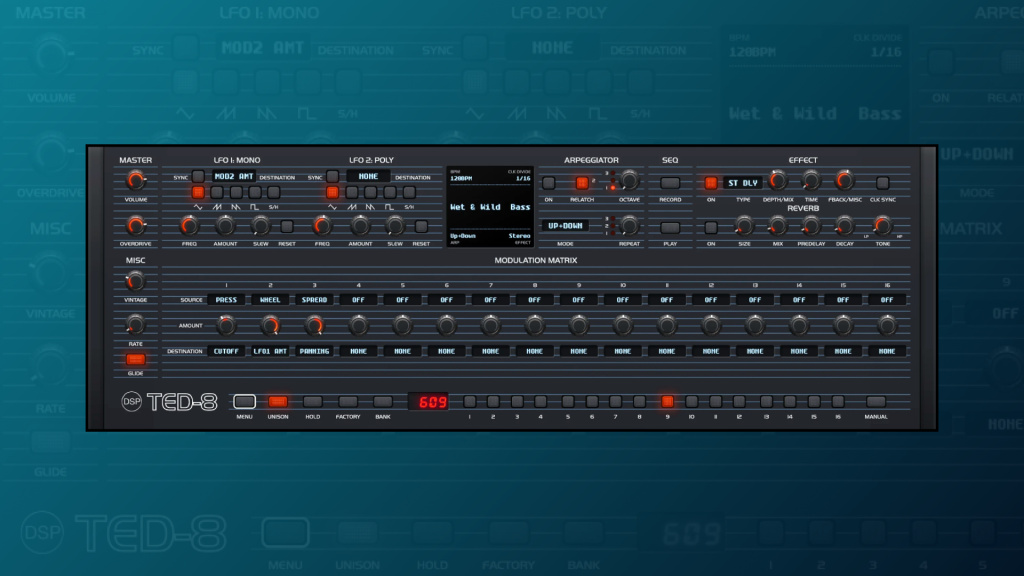Open Effect type selector ST DLY
The height and width of the screenshot is (576, 1024).
coord(743,183)
